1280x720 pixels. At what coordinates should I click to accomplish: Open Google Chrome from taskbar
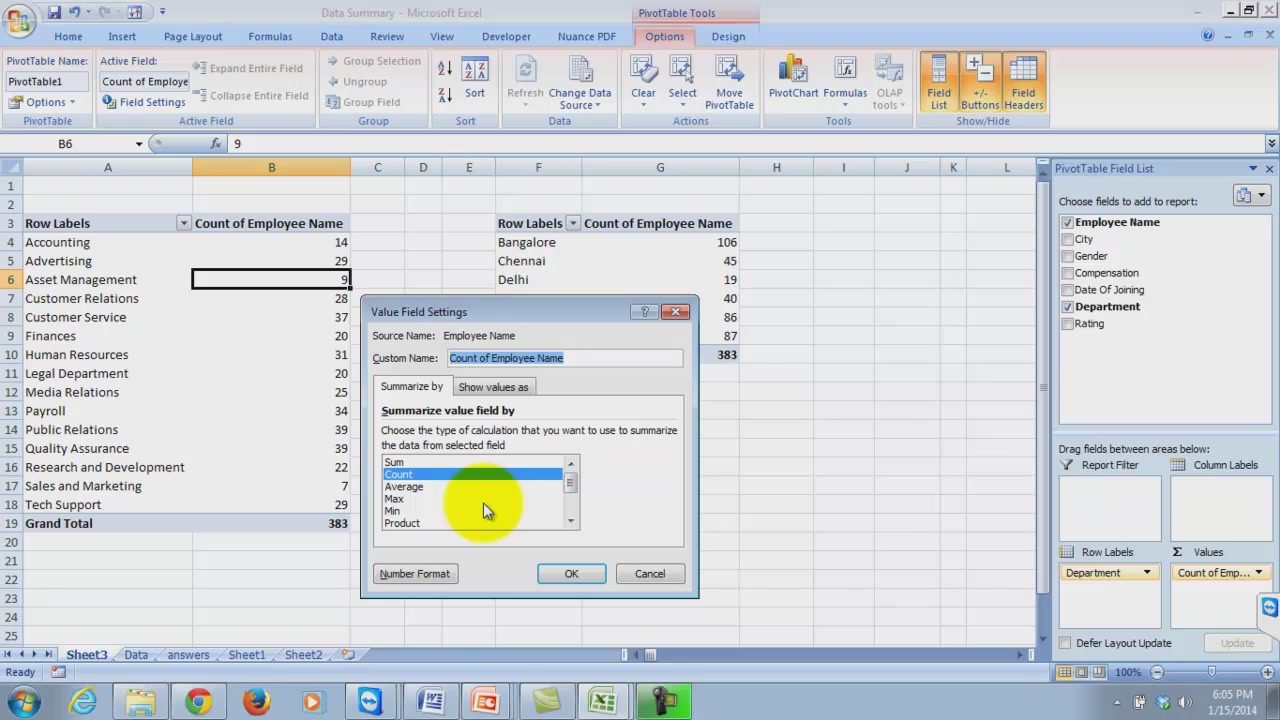pos(198,702)
